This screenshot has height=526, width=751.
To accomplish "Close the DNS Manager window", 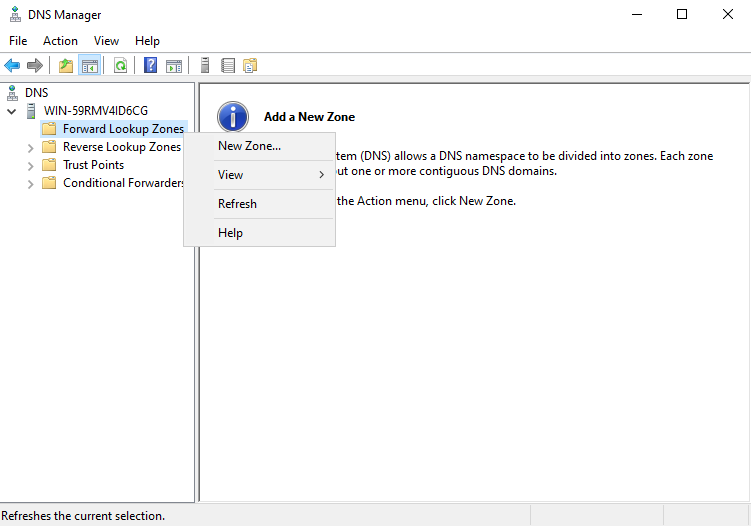I will (x=728, y=14).
